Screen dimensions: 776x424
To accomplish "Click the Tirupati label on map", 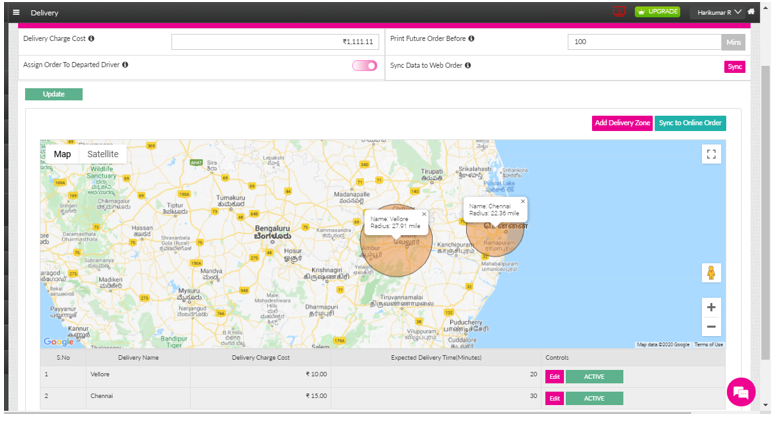I will [432, 175].
